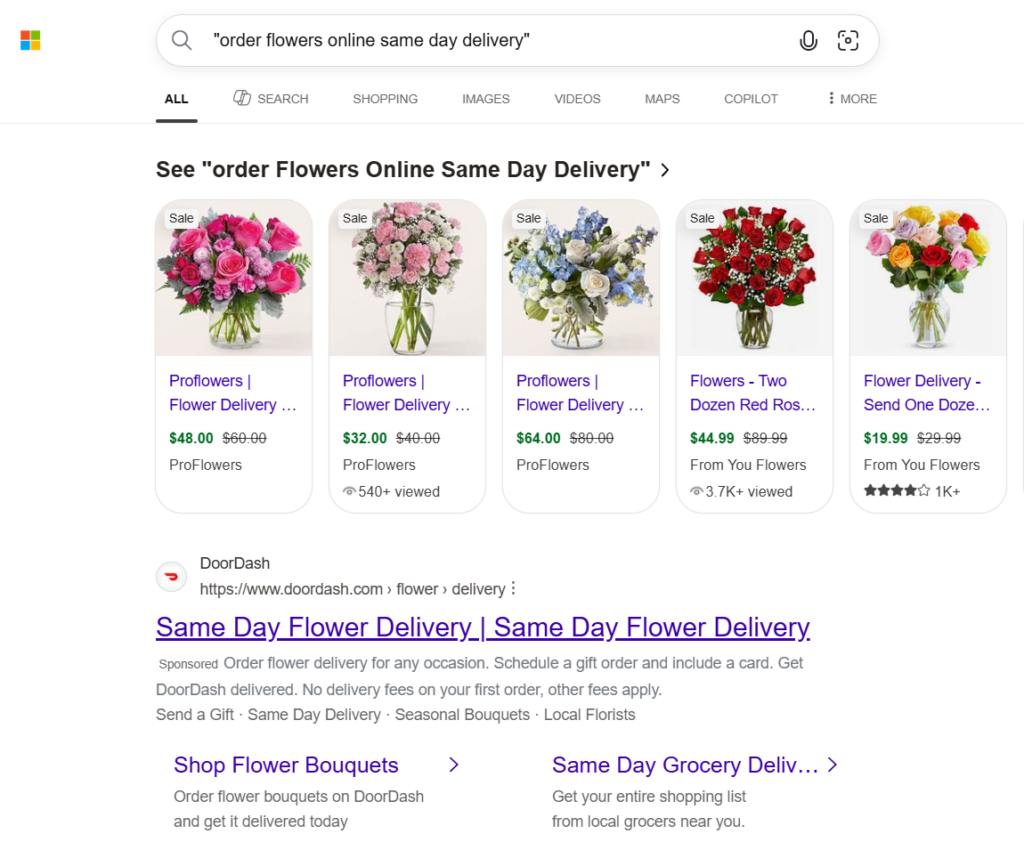Click the magnifying glass search icon
The height and width of the screenshot is (850, 1024).
pyautogui.click(x=182, y=40)
